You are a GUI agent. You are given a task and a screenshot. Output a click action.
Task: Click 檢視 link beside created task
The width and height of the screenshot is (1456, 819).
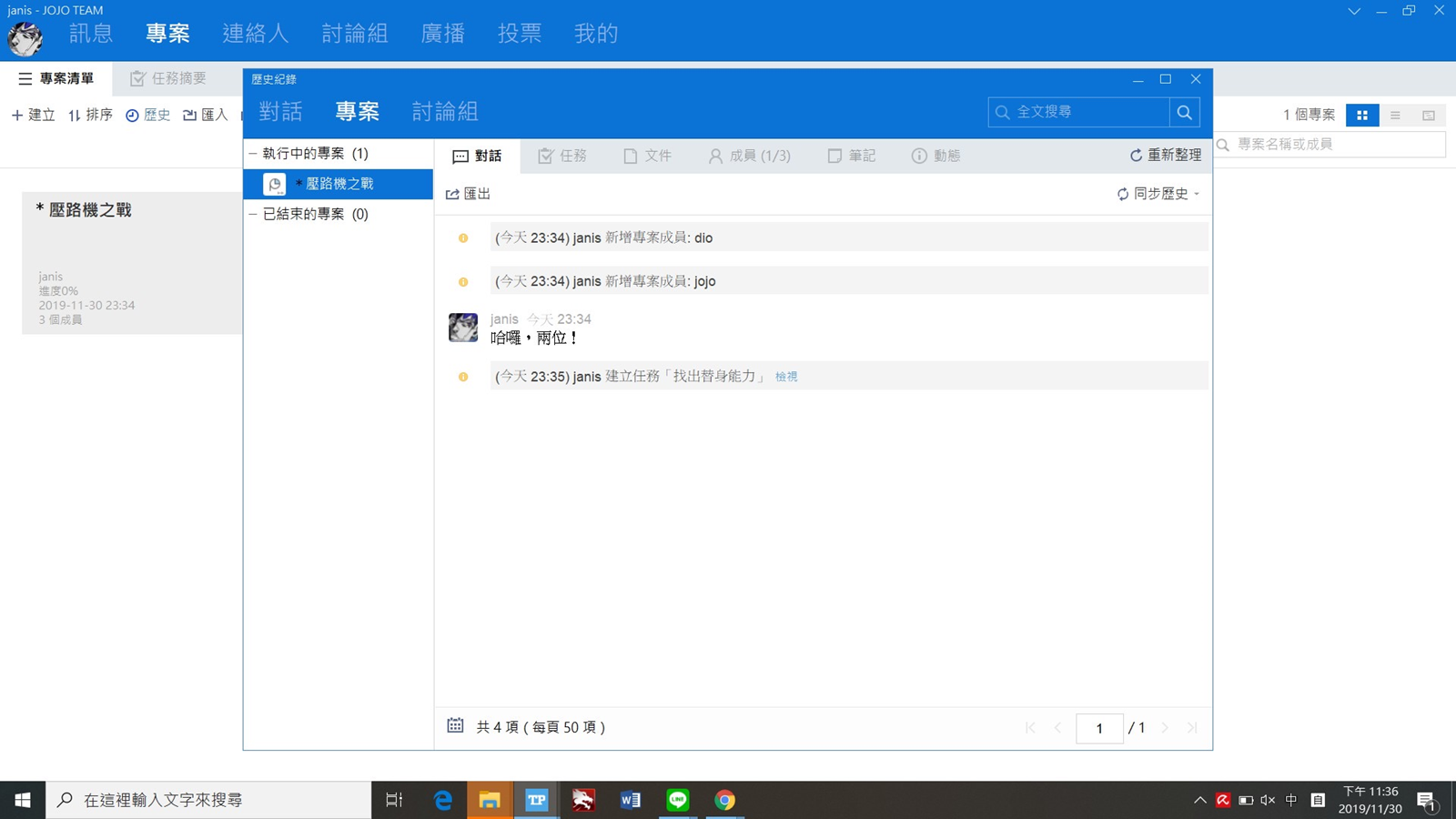click(786, 377)
